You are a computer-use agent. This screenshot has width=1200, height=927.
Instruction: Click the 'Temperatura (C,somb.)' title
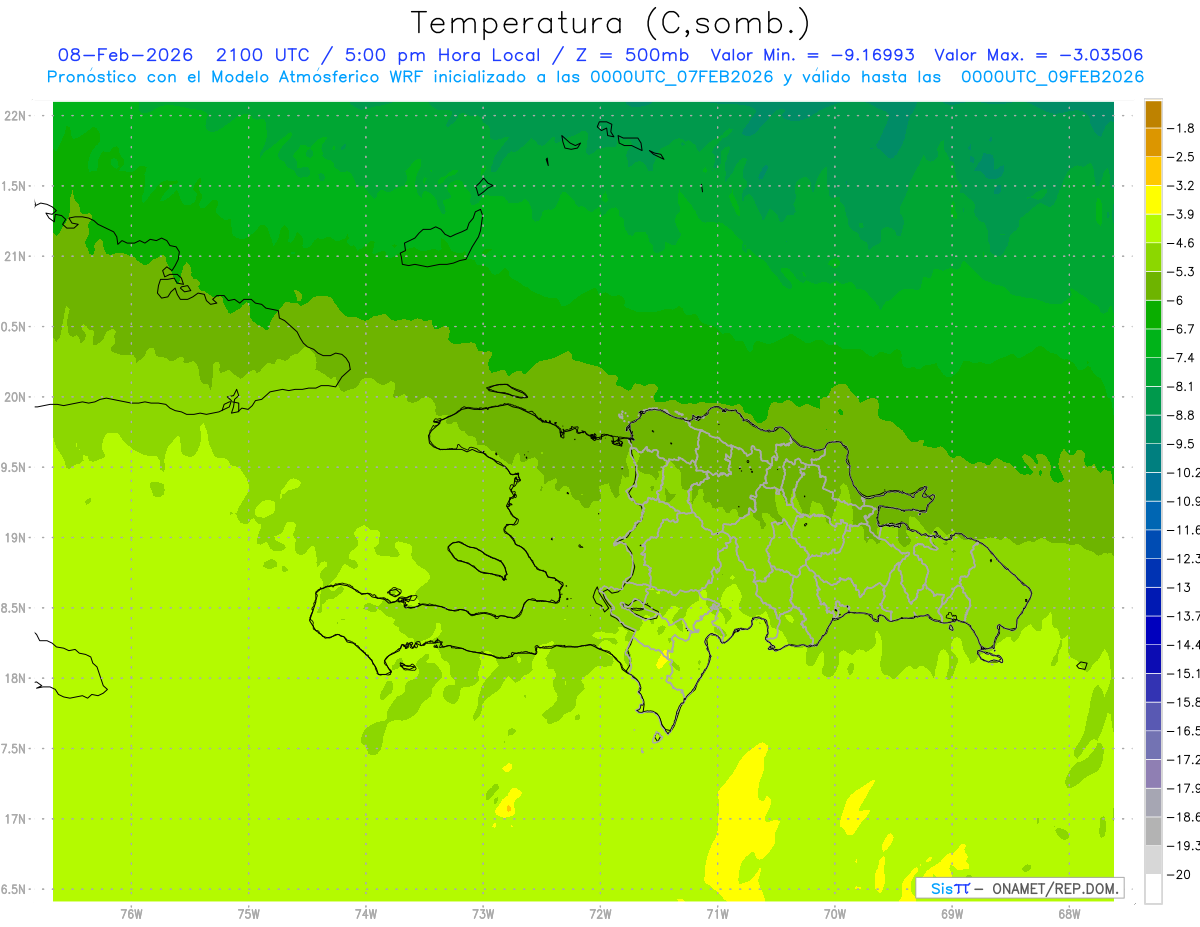pyautogui.click(x=611, y=22)
